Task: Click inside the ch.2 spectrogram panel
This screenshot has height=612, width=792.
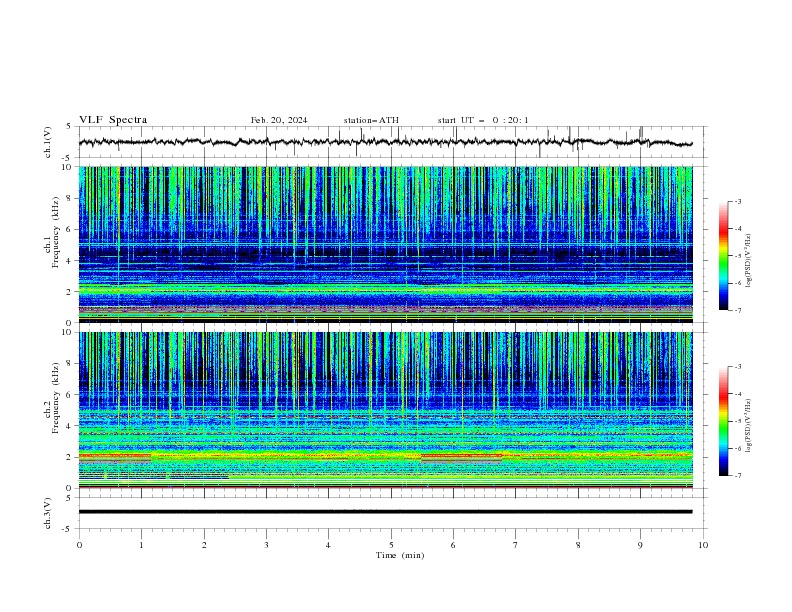Action: point(385,410)
